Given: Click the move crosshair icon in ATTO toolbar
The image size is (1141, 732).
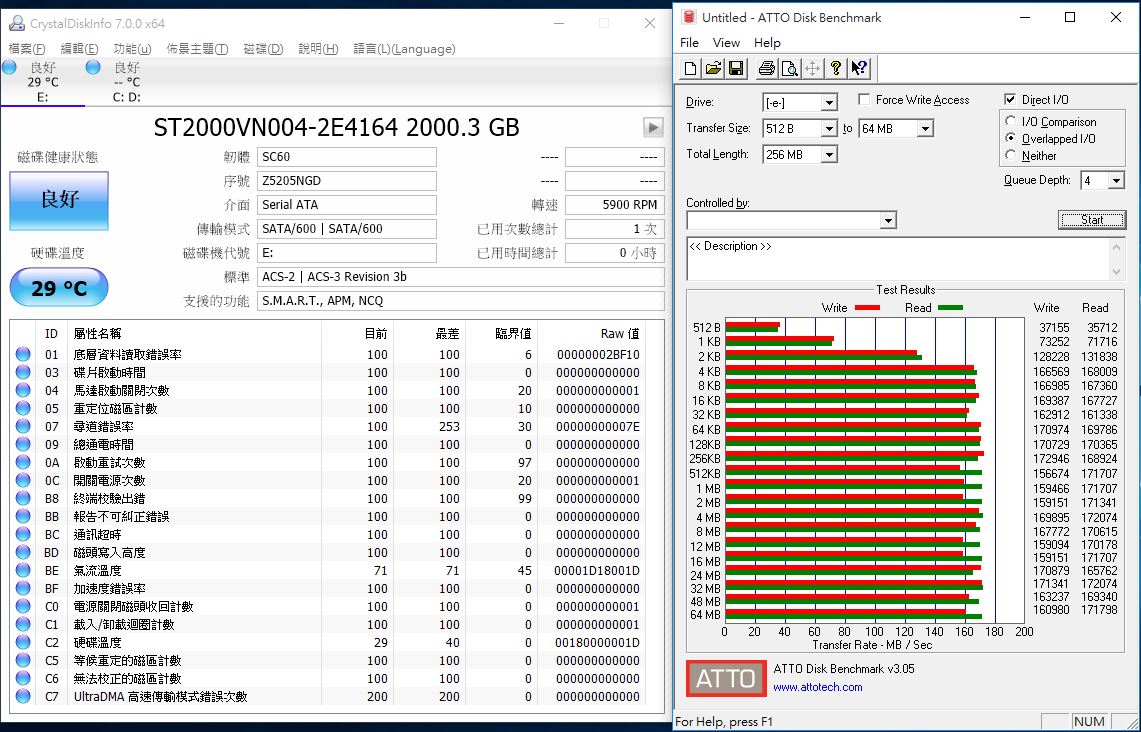Looking at the screenshot, I should (813, 68).
